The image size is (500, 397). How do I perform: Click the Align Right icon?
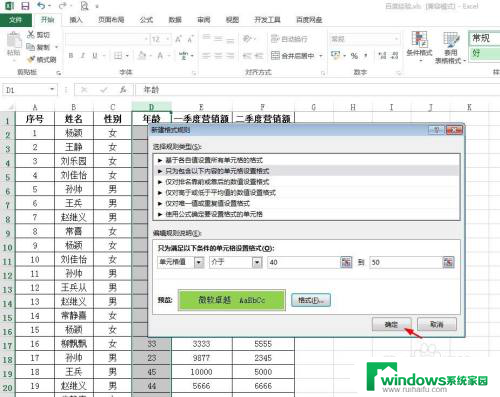(x=230, y=55)
